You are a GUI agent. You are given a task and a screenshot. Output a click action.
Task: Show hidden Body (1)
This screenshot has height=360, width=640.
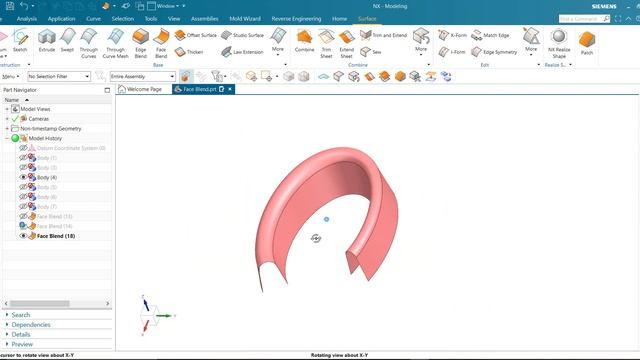point(23,158)
